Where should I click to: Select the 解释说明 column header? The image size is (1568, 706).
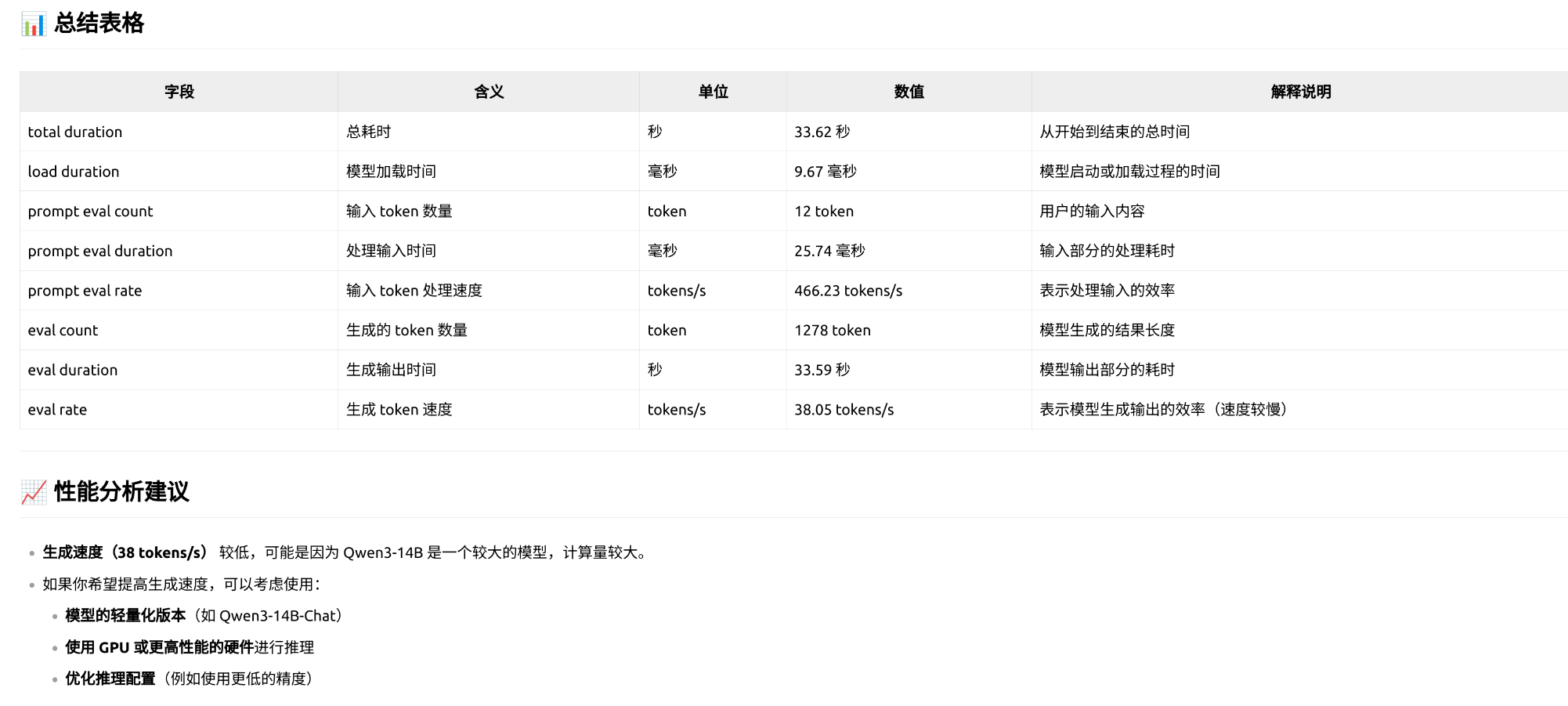[1300, 92]
